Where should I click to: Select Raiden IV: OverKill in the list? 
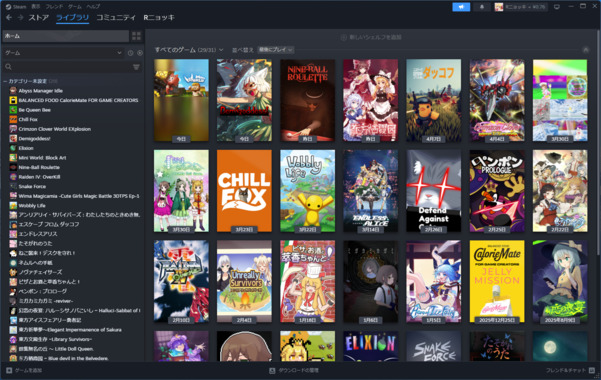(x=39, y=177)
